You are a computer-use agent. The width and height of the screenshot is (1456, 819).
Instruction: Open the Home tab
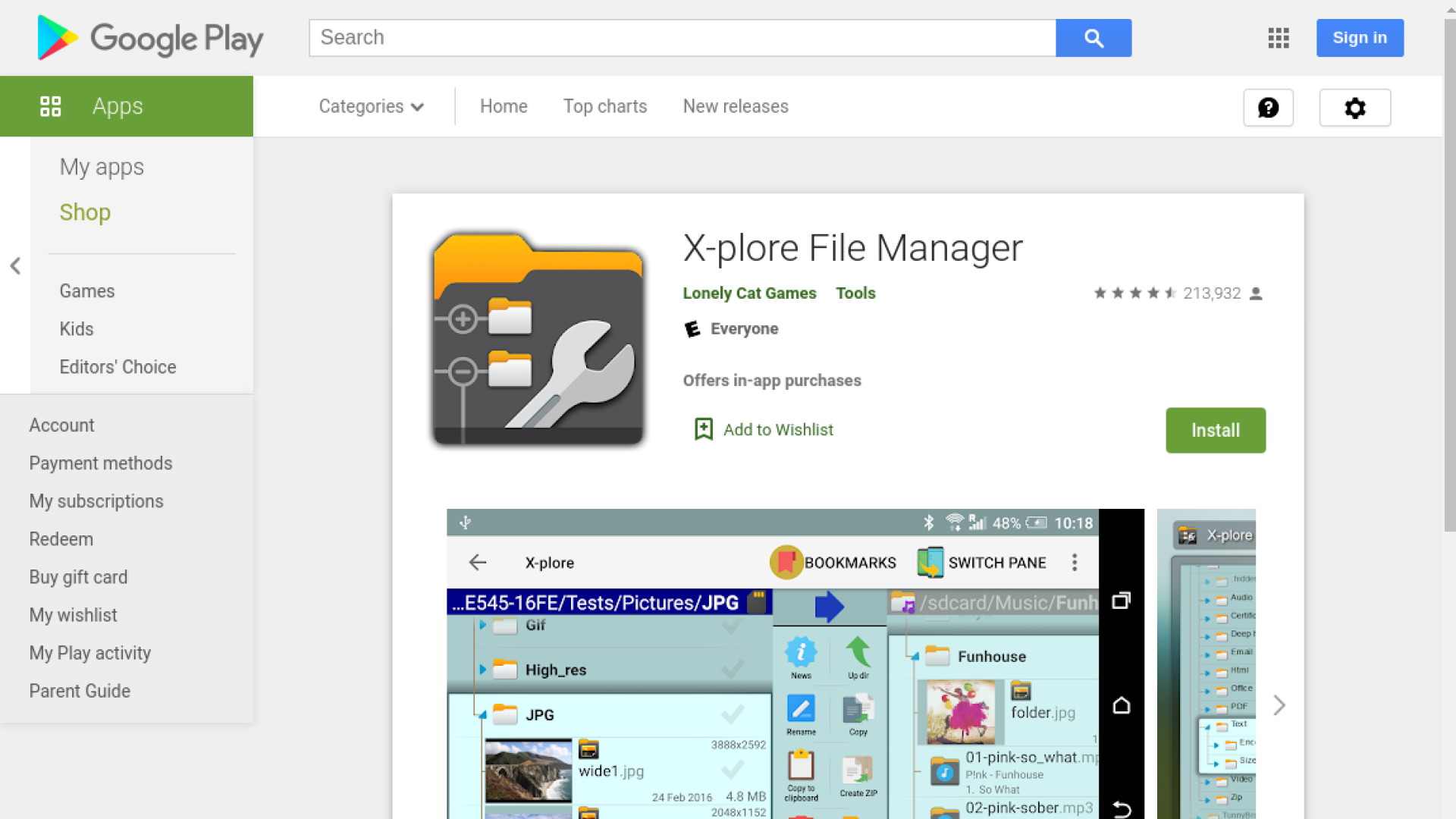(503, 106)
